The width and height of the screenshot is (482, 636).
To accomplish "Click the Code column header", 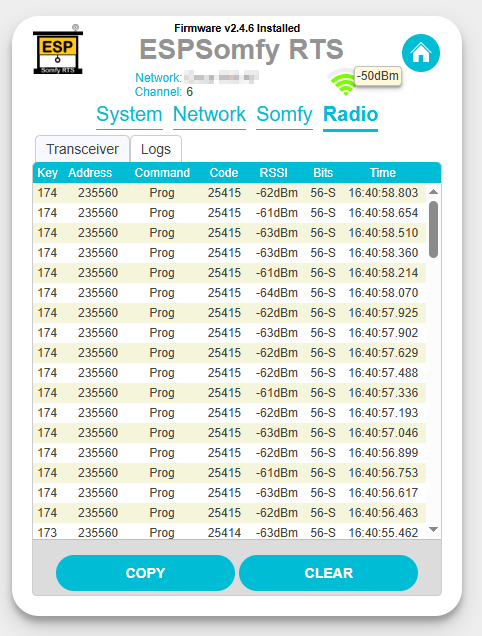I will pos(224,173).
